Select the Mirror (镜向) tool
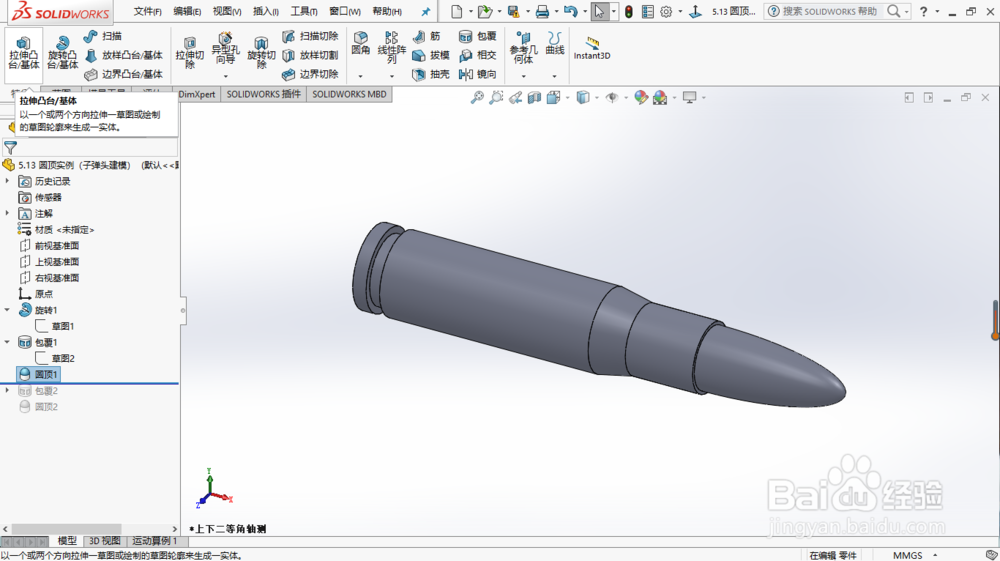The image size is (1000, 561). [x=478, y=75]
